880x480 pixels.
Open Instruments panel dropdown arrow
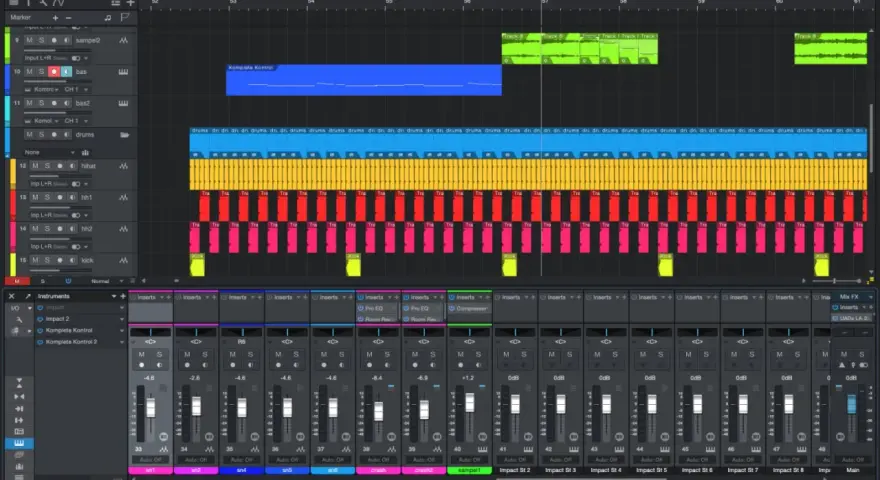click(114, 296)
